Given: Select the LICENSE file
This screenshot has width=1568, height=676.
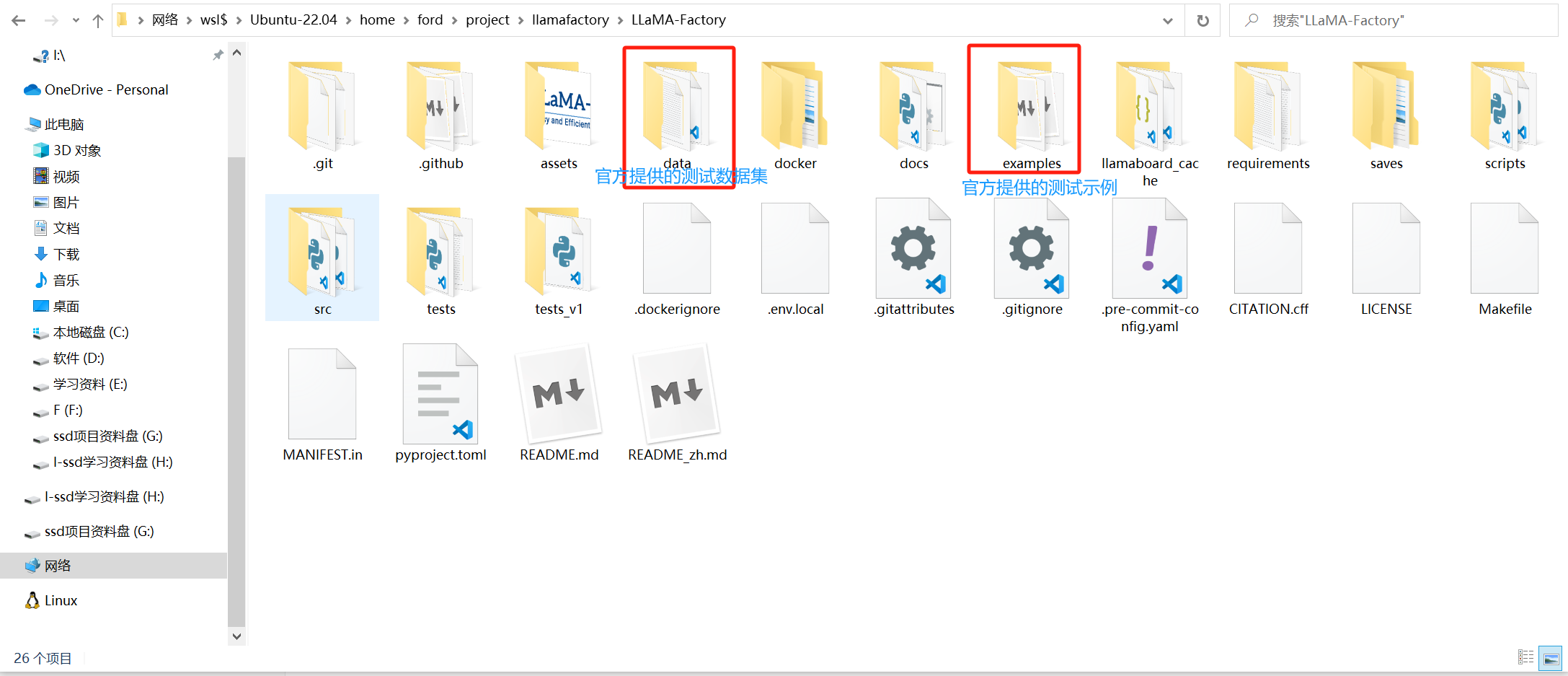Looking at the screenshot, I should (1386, 258).
